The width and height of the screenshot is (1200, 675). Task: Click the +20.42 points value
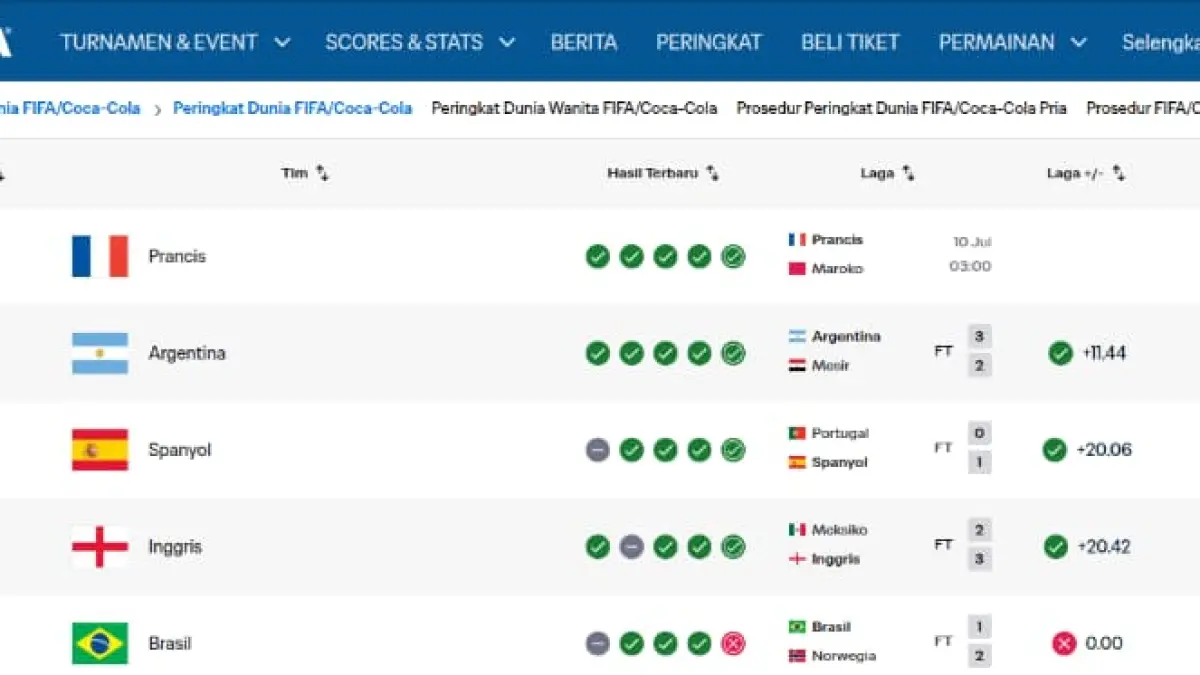pos(1104,547)
